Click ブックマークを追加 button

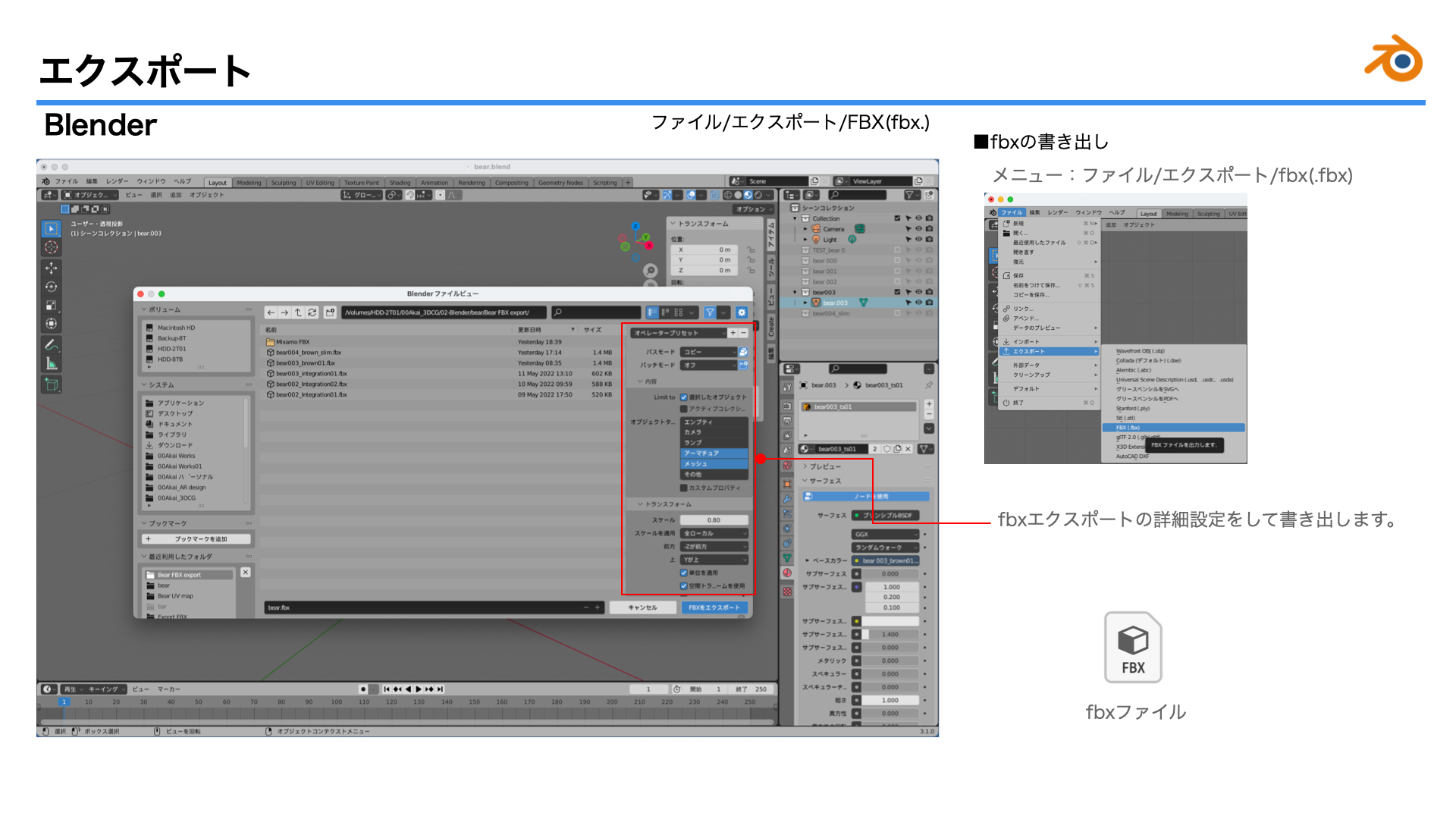coord(197,539)
